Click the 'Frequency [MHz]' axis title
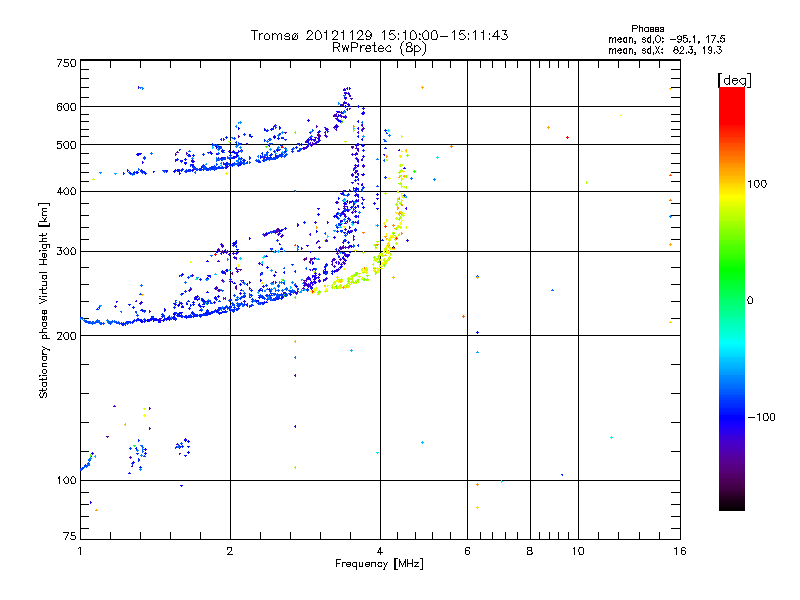The image size is (800, 600). [x=379, y=564]
